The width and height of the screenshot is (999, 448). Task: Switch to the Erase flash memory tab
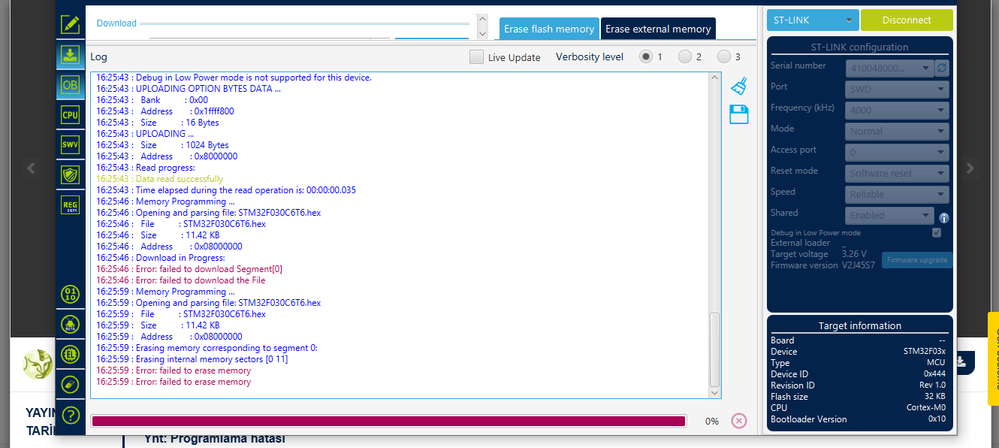[x=549, y=29]
